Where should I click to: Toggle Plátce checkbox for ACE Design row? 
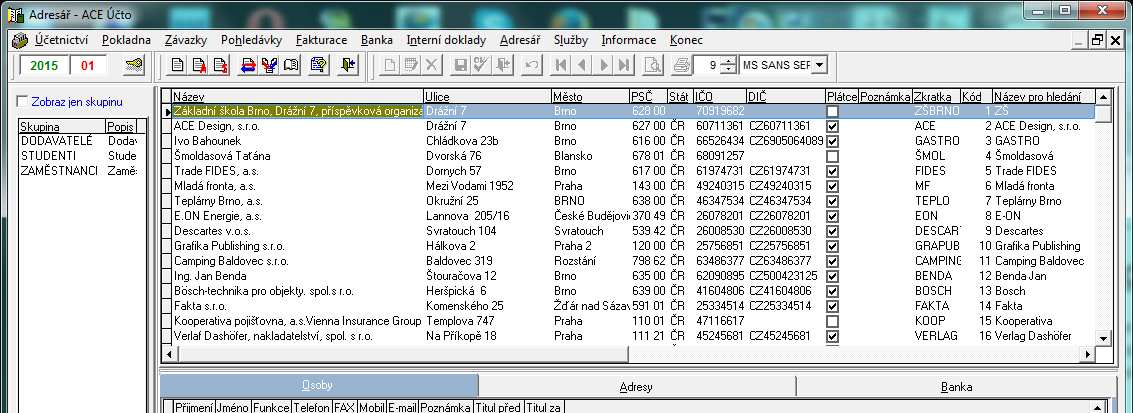coord(832,126)
